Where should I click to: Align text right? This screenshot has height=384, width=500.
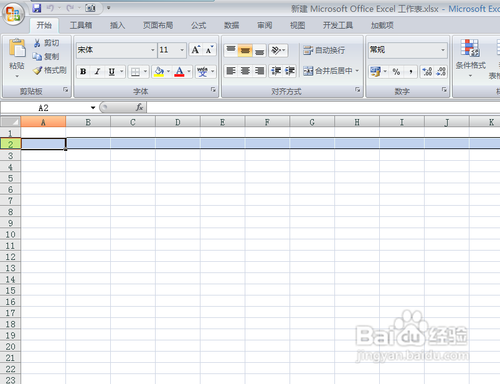point(259,71)
